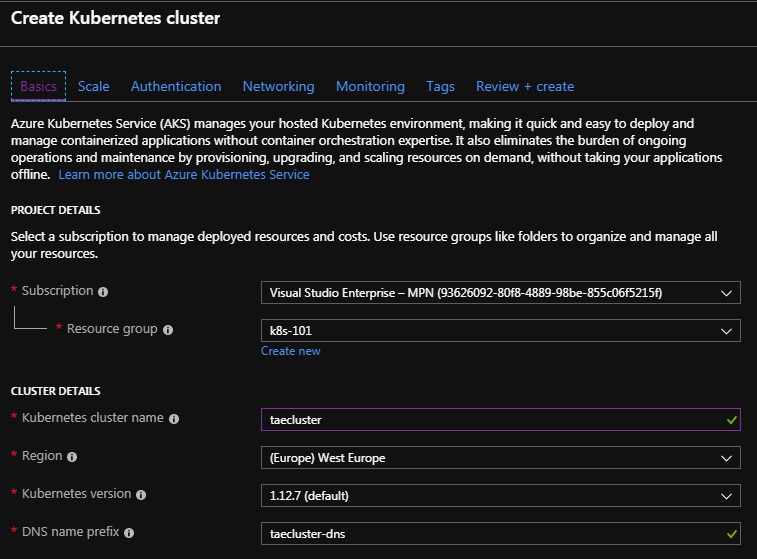This screenshot has width=757, height=559.
Task: Expand the Resource group dropdown showing k8s-101
Action: coord(500,331)
